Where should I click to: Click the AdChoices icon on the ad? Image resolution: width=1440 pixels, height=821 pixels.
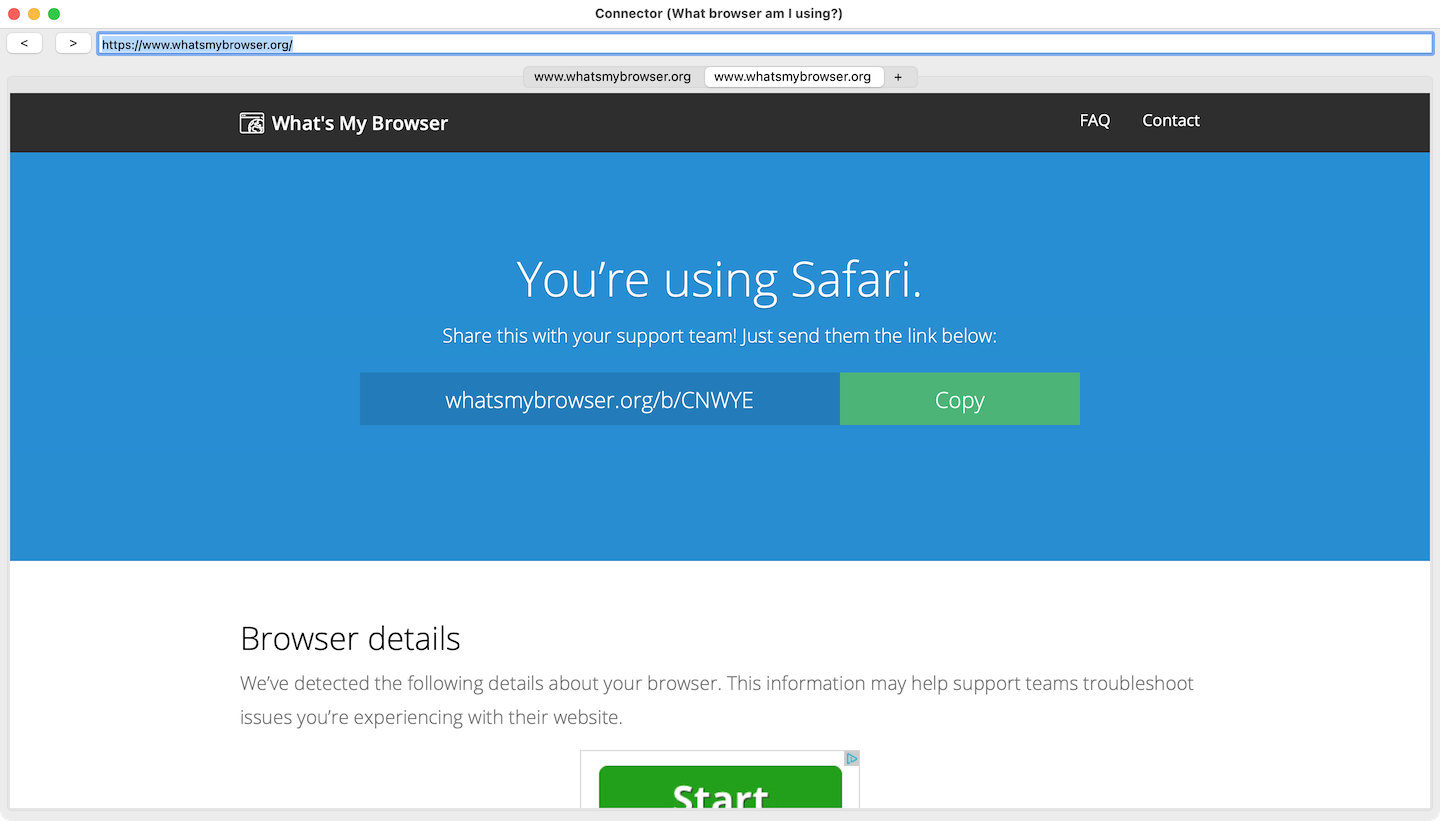851,759
